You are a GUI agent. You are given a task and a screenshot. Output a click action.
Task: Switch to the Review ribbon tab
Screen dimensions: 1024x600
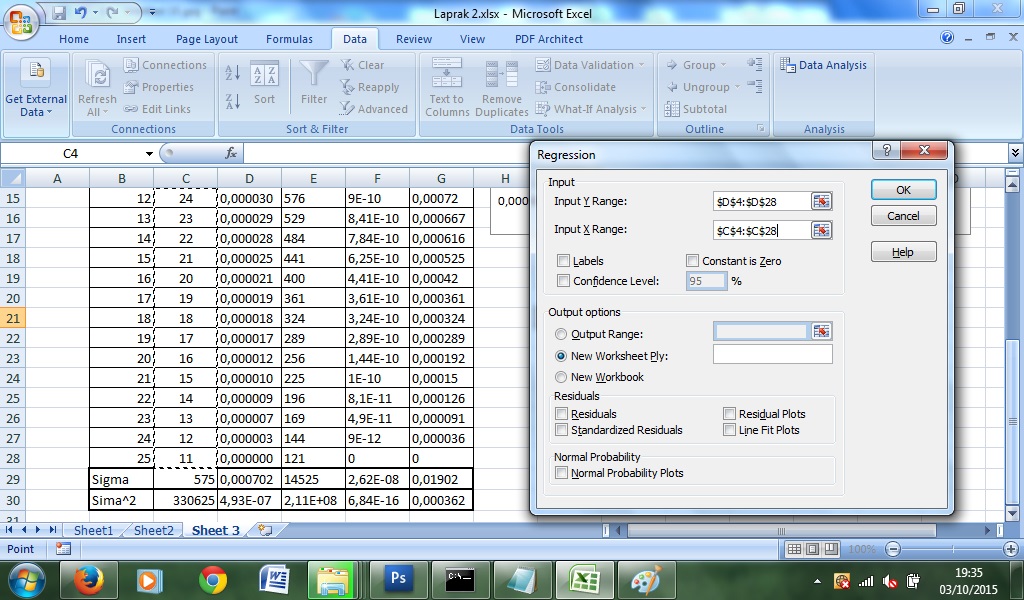413,39
